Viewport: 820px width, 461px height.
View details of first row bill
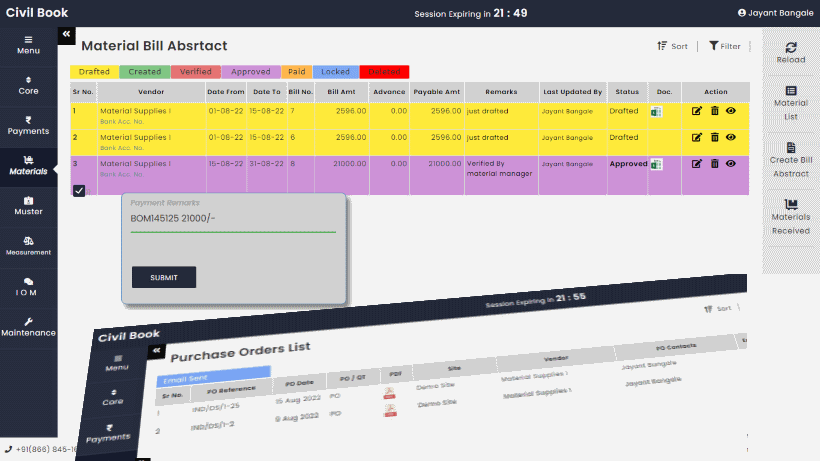[x=731, y=111]
